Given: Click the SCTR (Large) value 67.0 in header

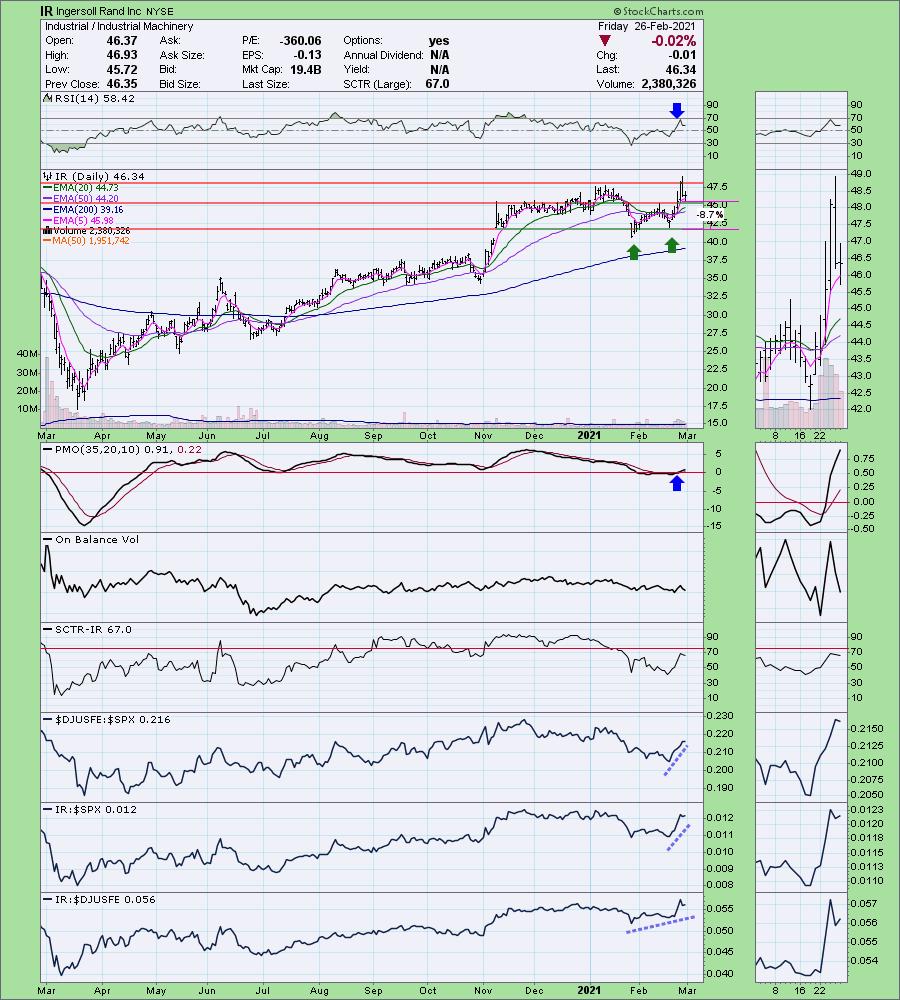Looking at the screenshot, I should tap(437, 84).
